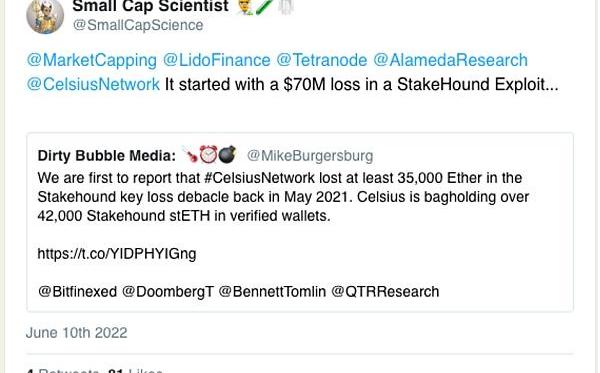
Task: Click the alarm clock emoji icon
Action: [209, 155]
